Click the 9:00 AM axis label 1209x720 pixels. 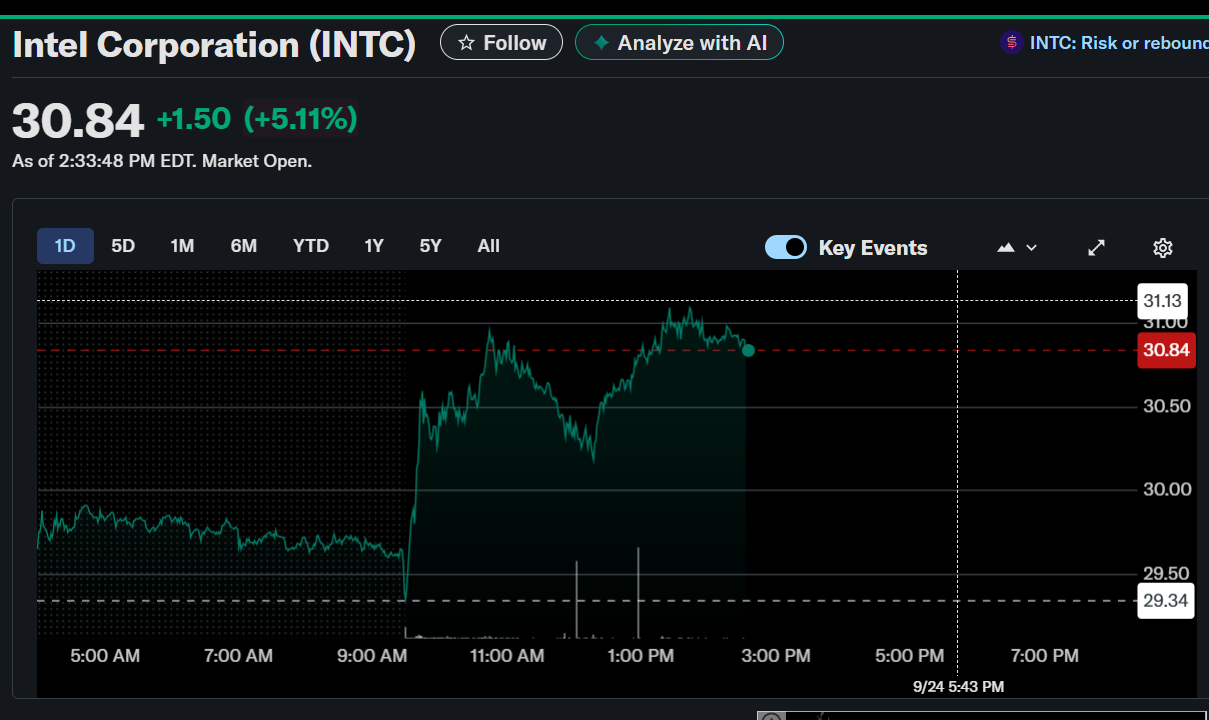coord(371,656)
